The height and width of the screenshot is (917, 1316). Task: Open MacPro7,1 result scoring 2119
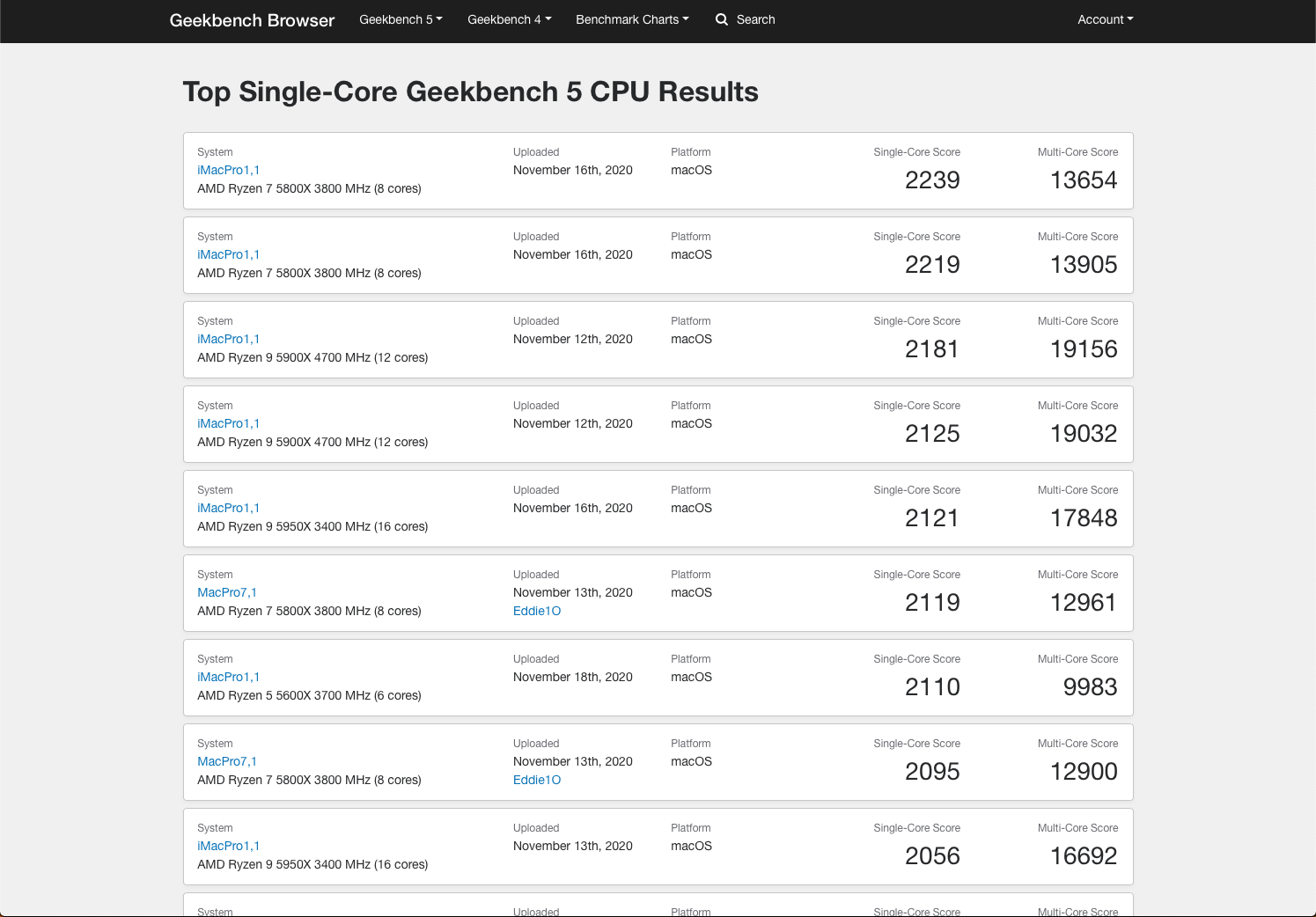[227, 592]
